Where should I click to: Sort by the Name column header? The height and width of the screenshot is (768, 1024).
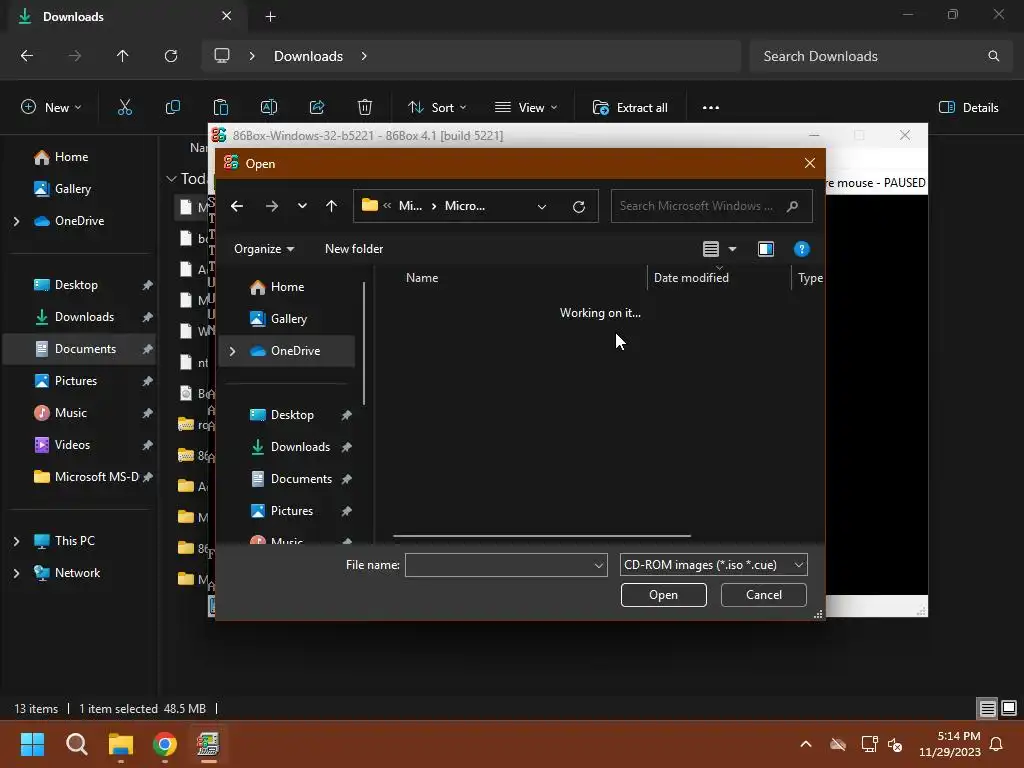point(422,278)
